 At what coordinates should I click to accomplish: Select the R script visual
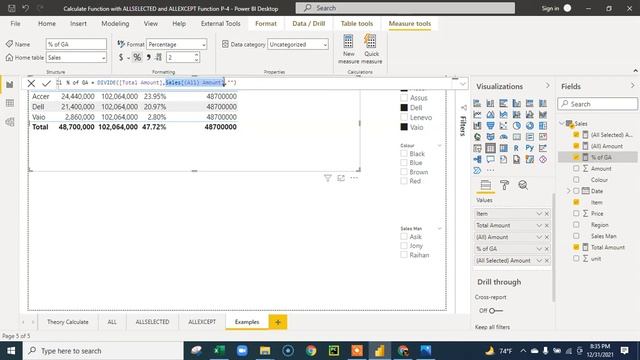click(516, 148)
